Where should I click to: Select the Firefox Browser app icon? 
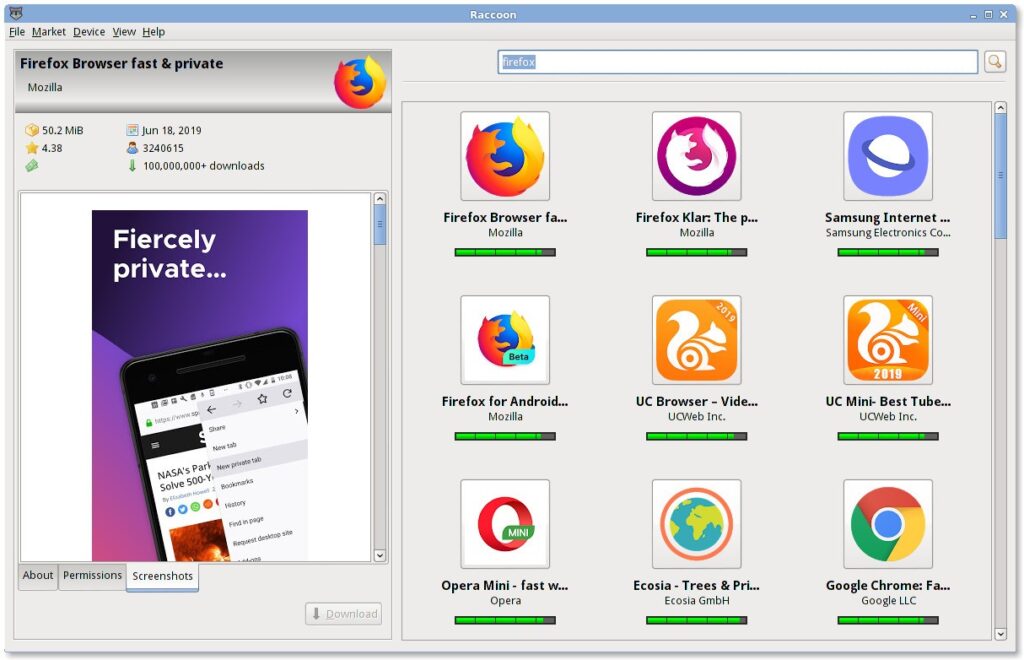[x=505, y=156]
